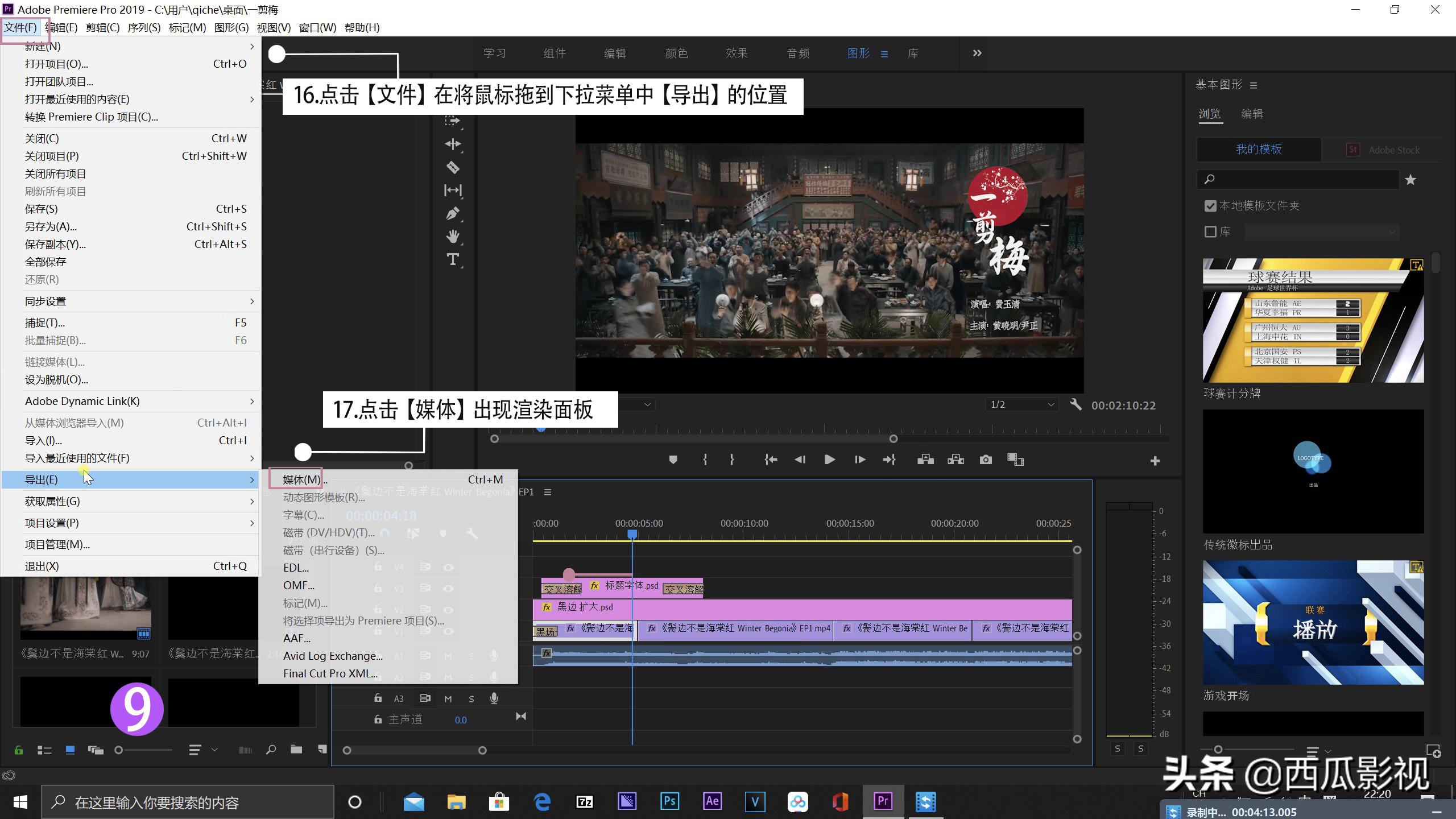The image size is (1456, 819).
Task: Switch to the 编辑 workspace tab
Action: pos(614,53)
